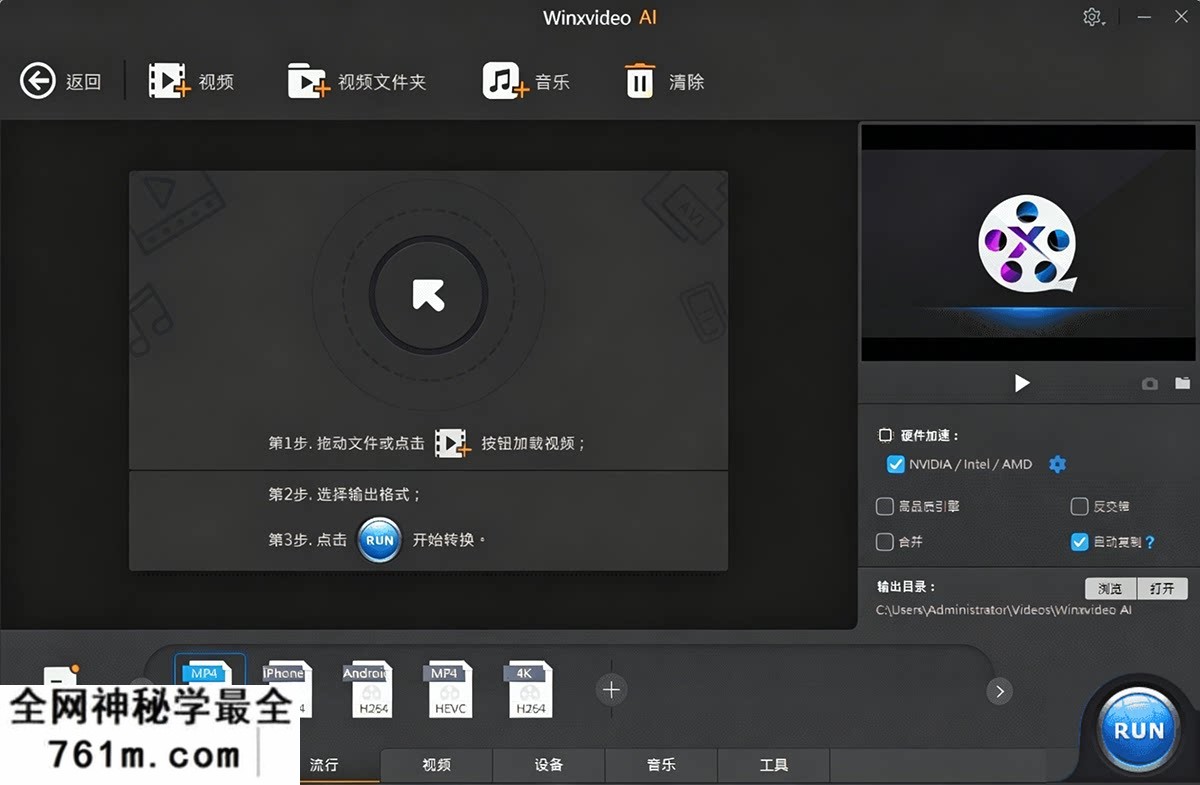Minimize the Winxvideo AI window
1200x785 pixels.
click(x=1145, y=18)
